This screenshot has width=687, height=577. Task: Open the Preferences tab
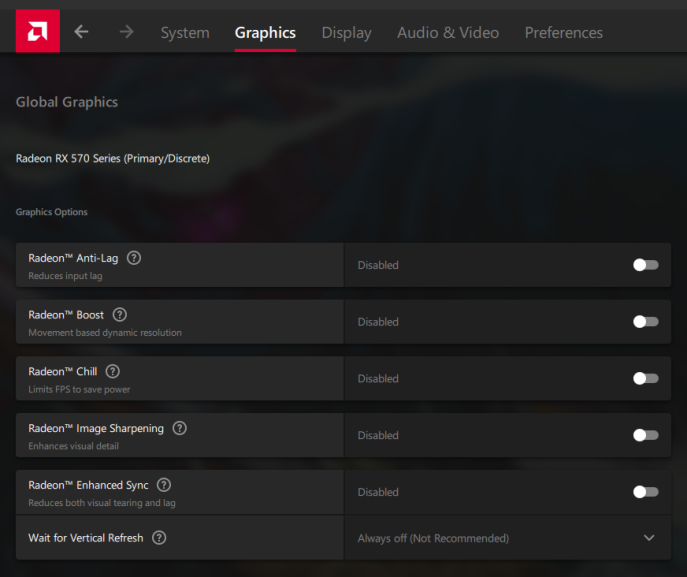tap(564, 33)
